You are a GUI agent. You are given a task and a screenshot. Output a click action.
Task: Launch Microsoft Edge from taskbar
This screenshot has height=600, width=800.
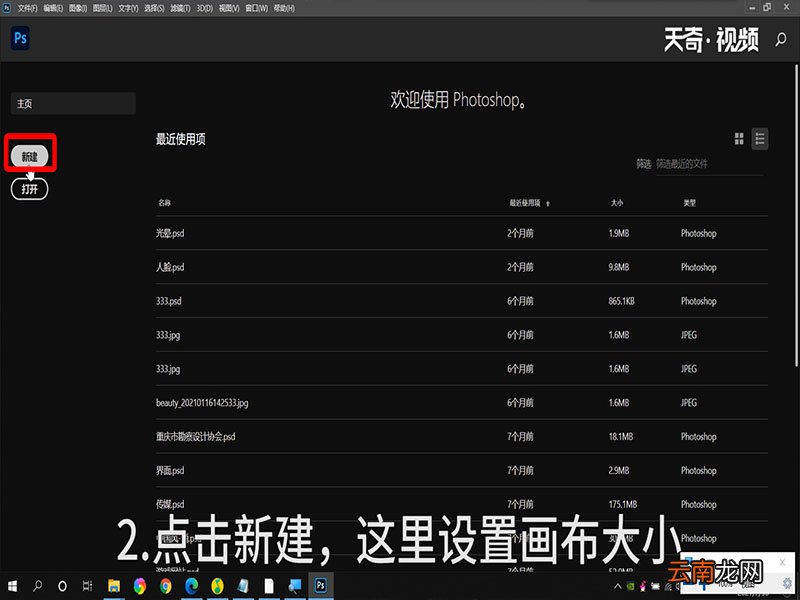tap(191, 586)
